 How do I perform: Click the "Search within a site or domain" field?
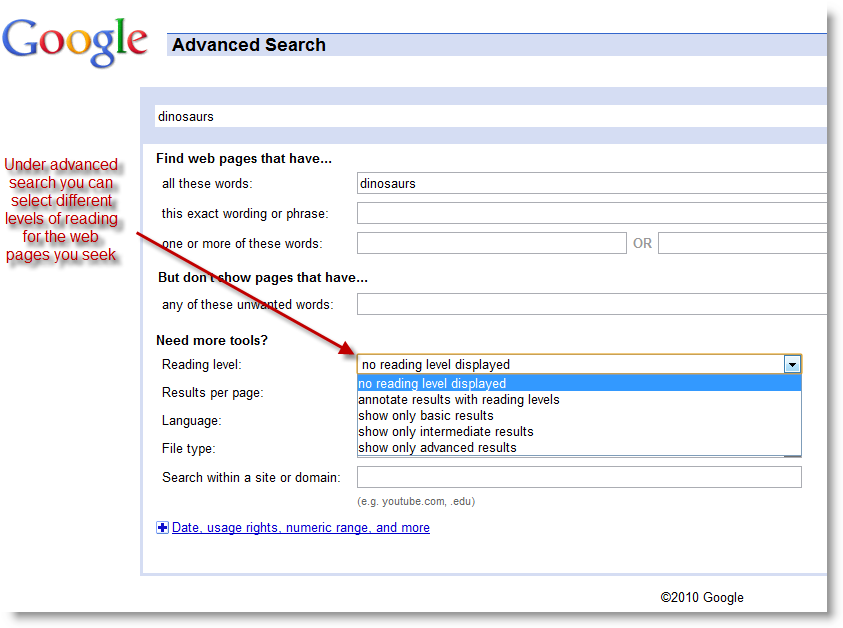[578, 476]
